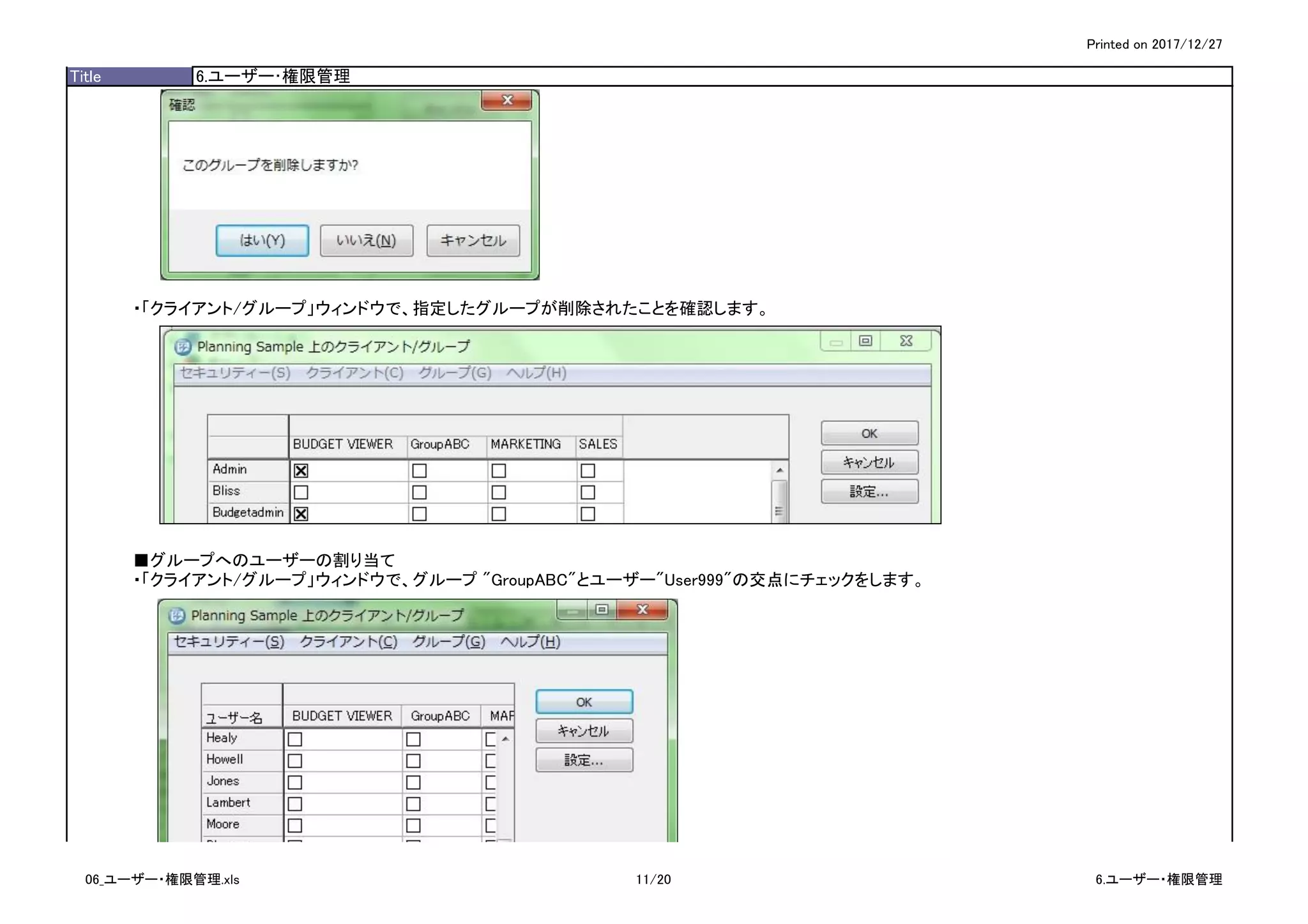Minimize the lower client/group window

click(x=573, y=610)
